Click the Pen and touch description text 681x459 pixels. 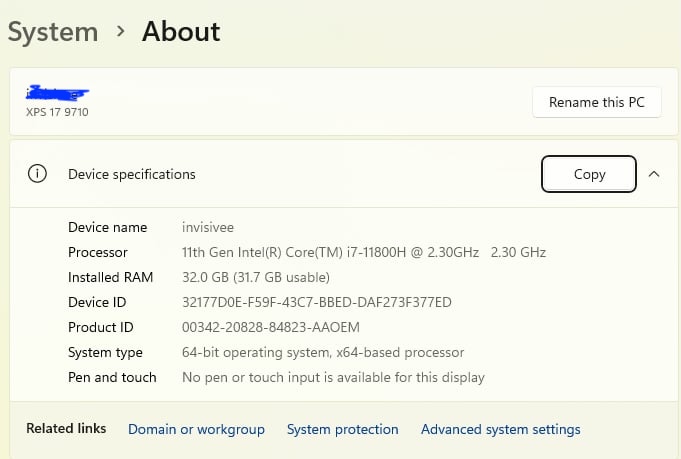point(333,377)
